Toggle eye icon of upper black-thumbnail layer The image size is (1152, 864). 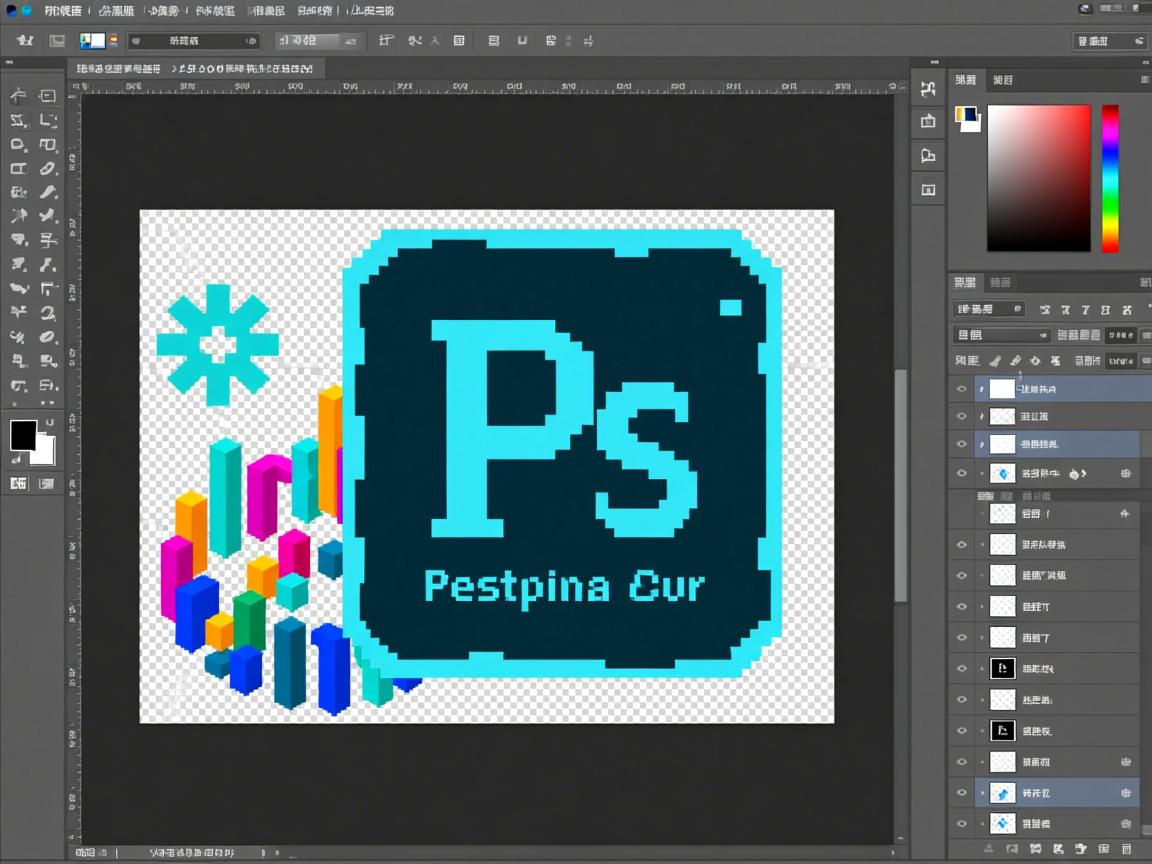(x=962, y=668)
